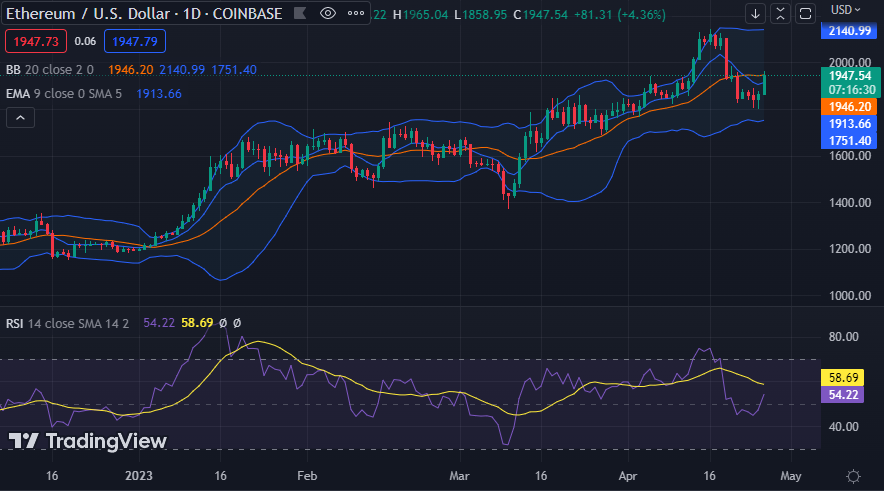Screen dimensions: 884x491
Task: Click the purple 54.22 RSI axis label
Action: (x=843, y=395)
